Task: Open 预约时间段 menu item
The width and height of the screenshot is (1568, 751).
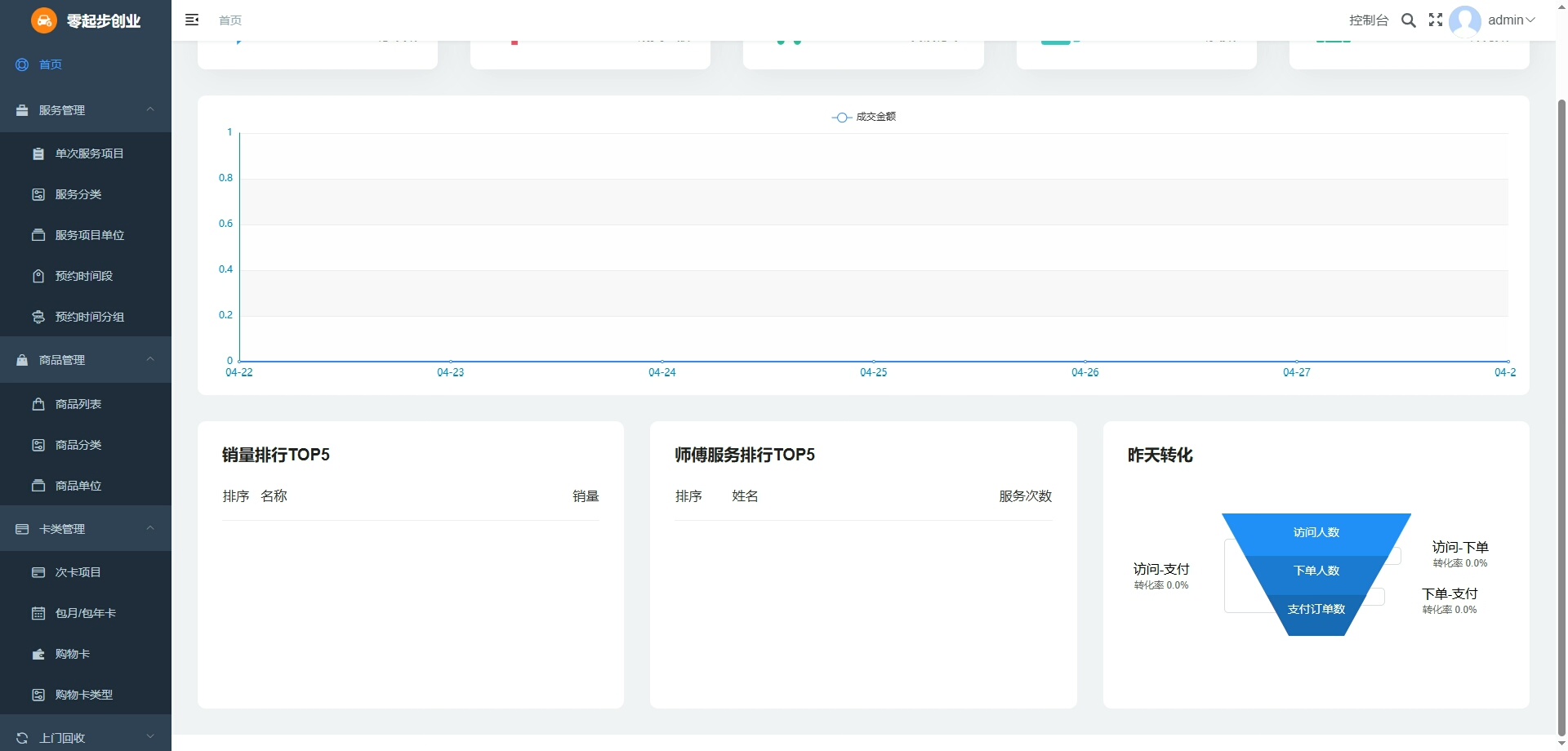Action: coord(83,276)
